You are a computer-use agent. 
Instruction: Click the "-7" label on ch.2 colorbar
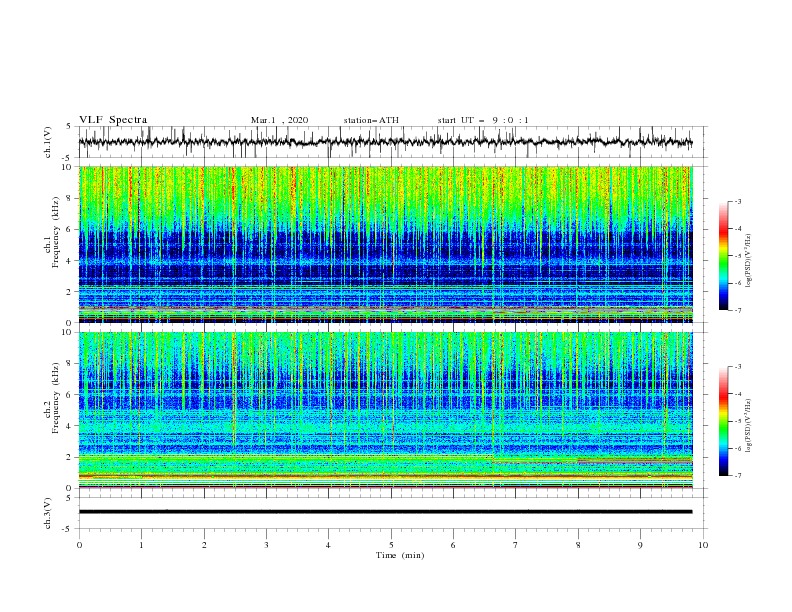737,476
